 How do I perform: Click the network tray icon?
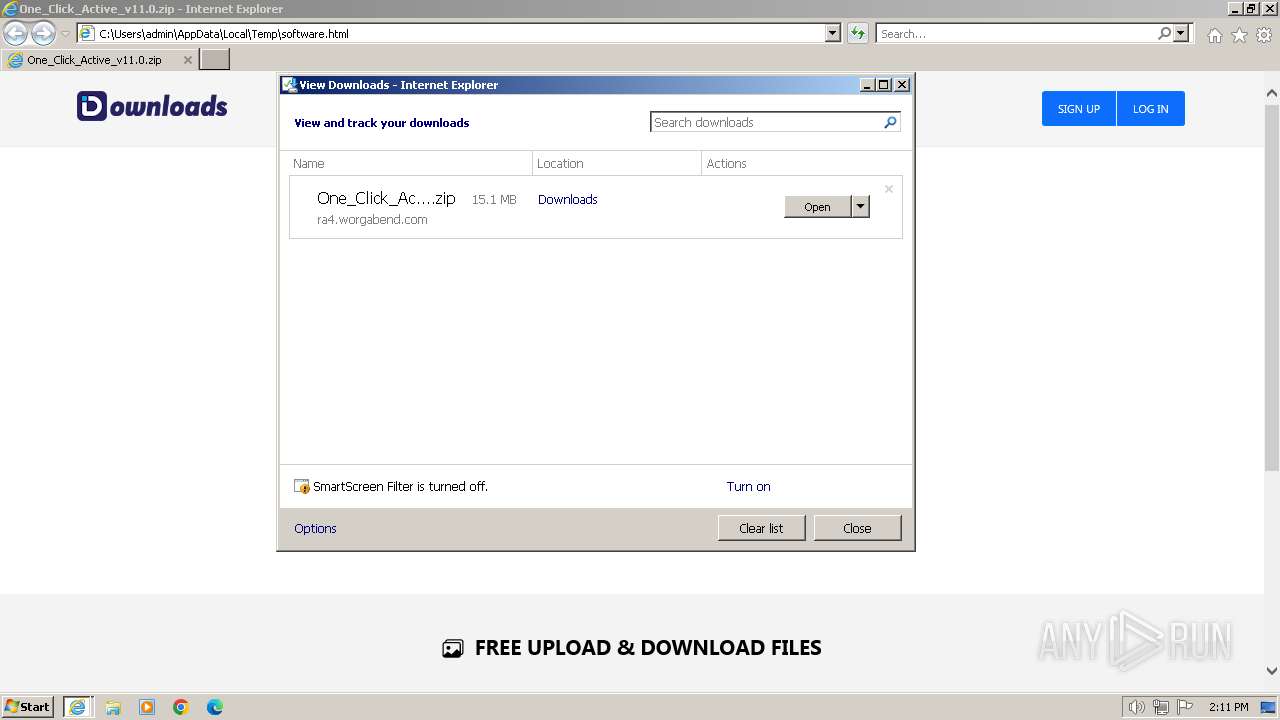(1161, 707)
